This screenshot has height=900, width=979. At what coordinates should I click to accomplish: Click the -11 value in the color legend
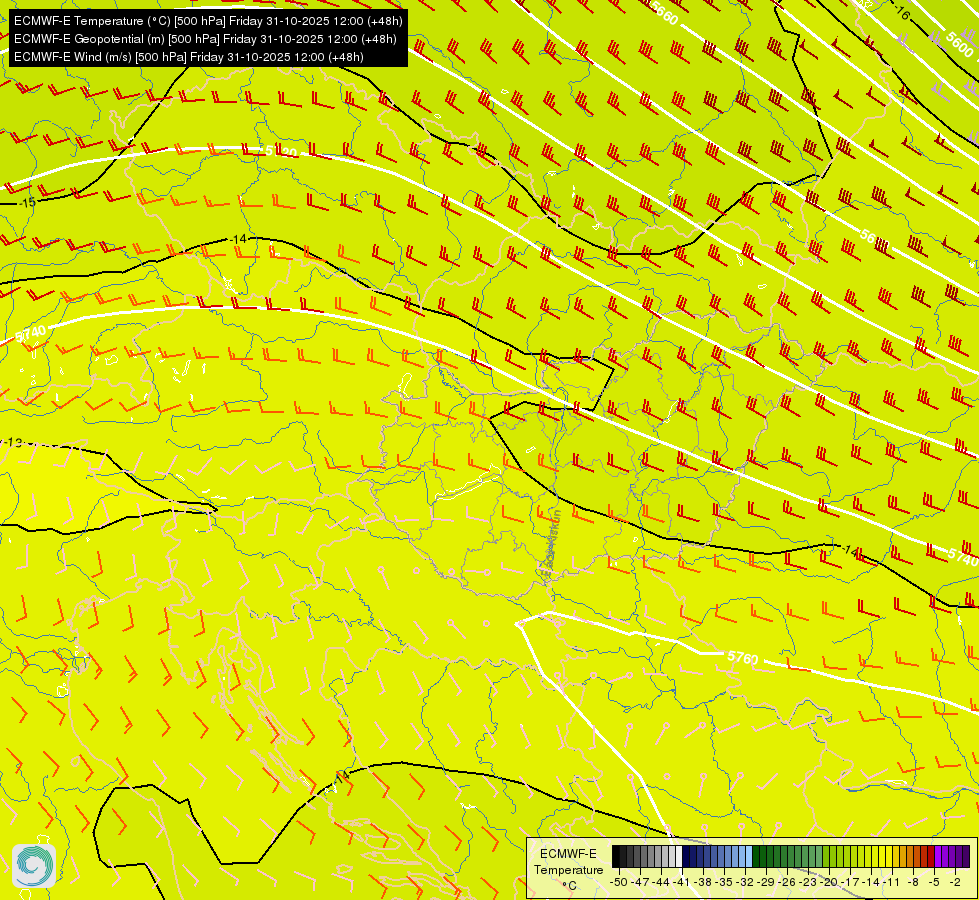click(892, 882)
